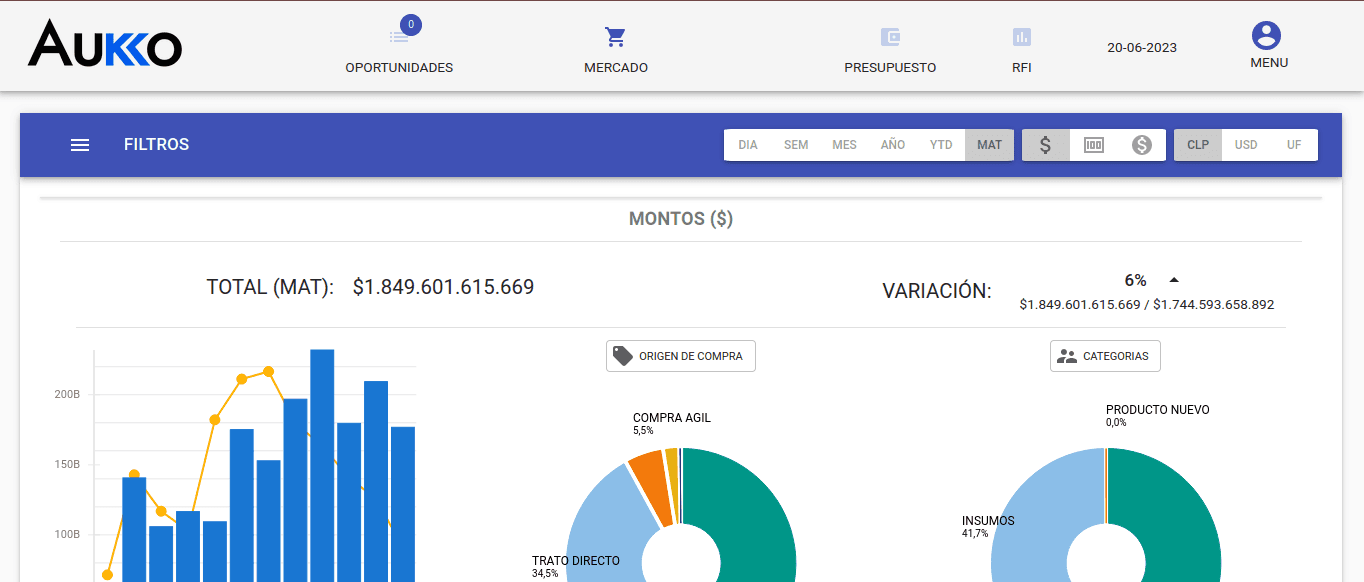
Task: Click the 200B axis label
Action: click(67, 394)
